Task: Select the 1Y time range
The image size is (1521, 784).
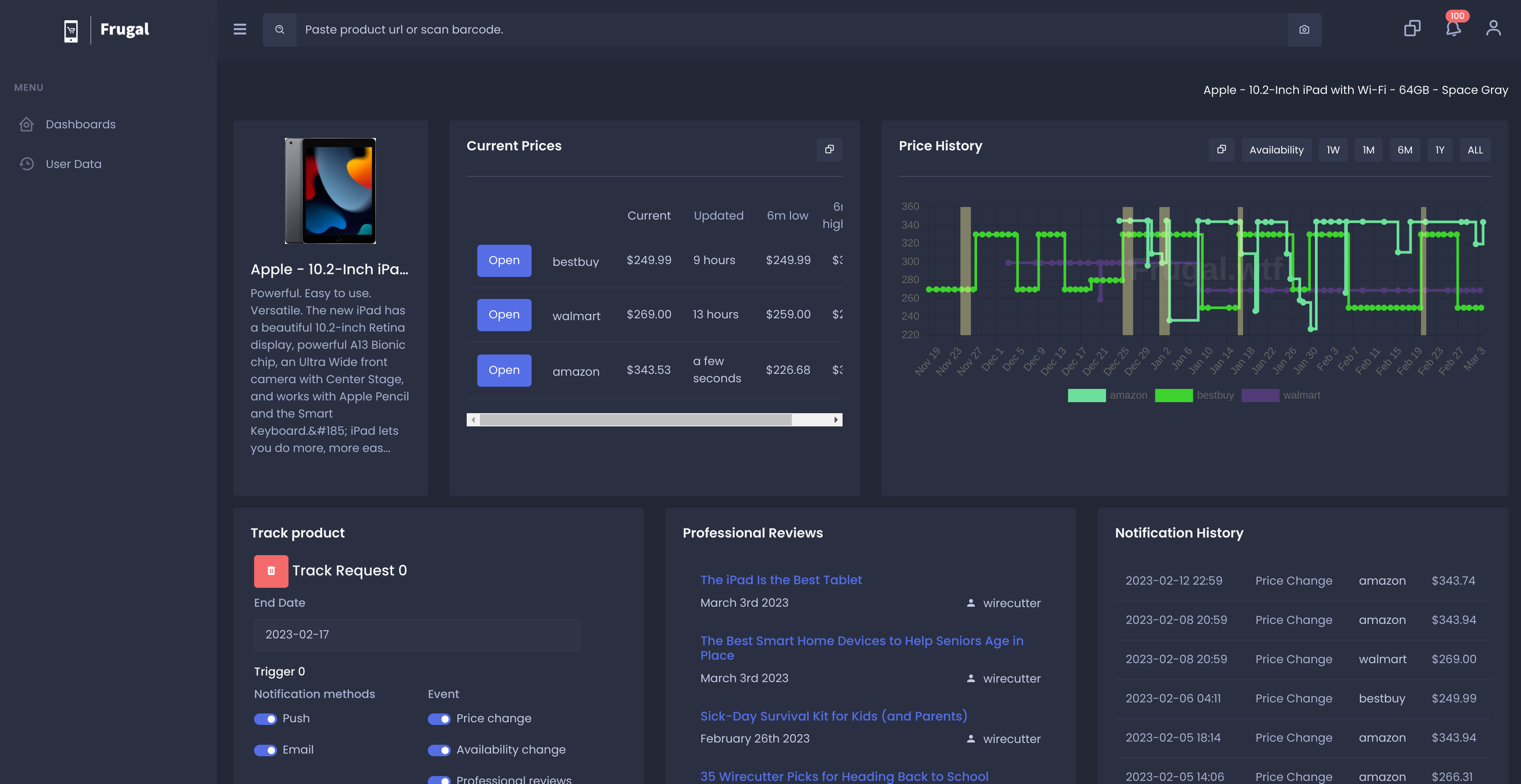Action: 1439,150
